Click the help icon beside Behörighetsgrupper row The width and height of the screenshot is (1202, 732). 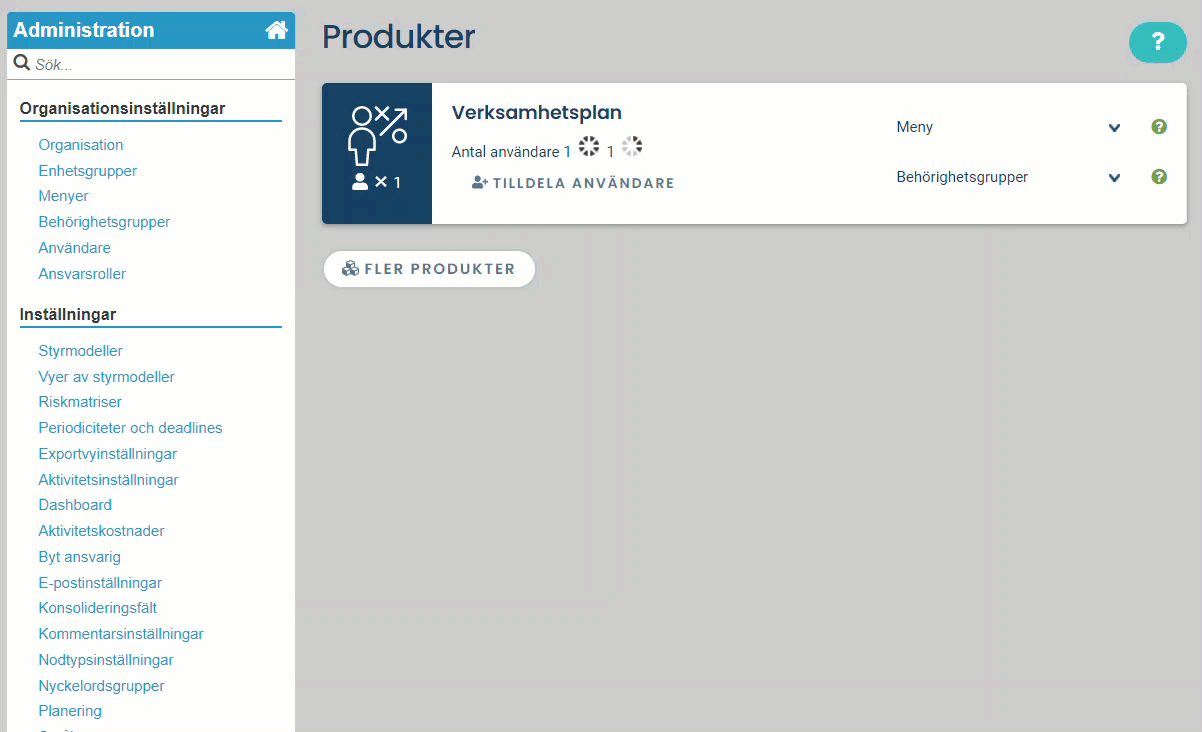pos(1159,177)
